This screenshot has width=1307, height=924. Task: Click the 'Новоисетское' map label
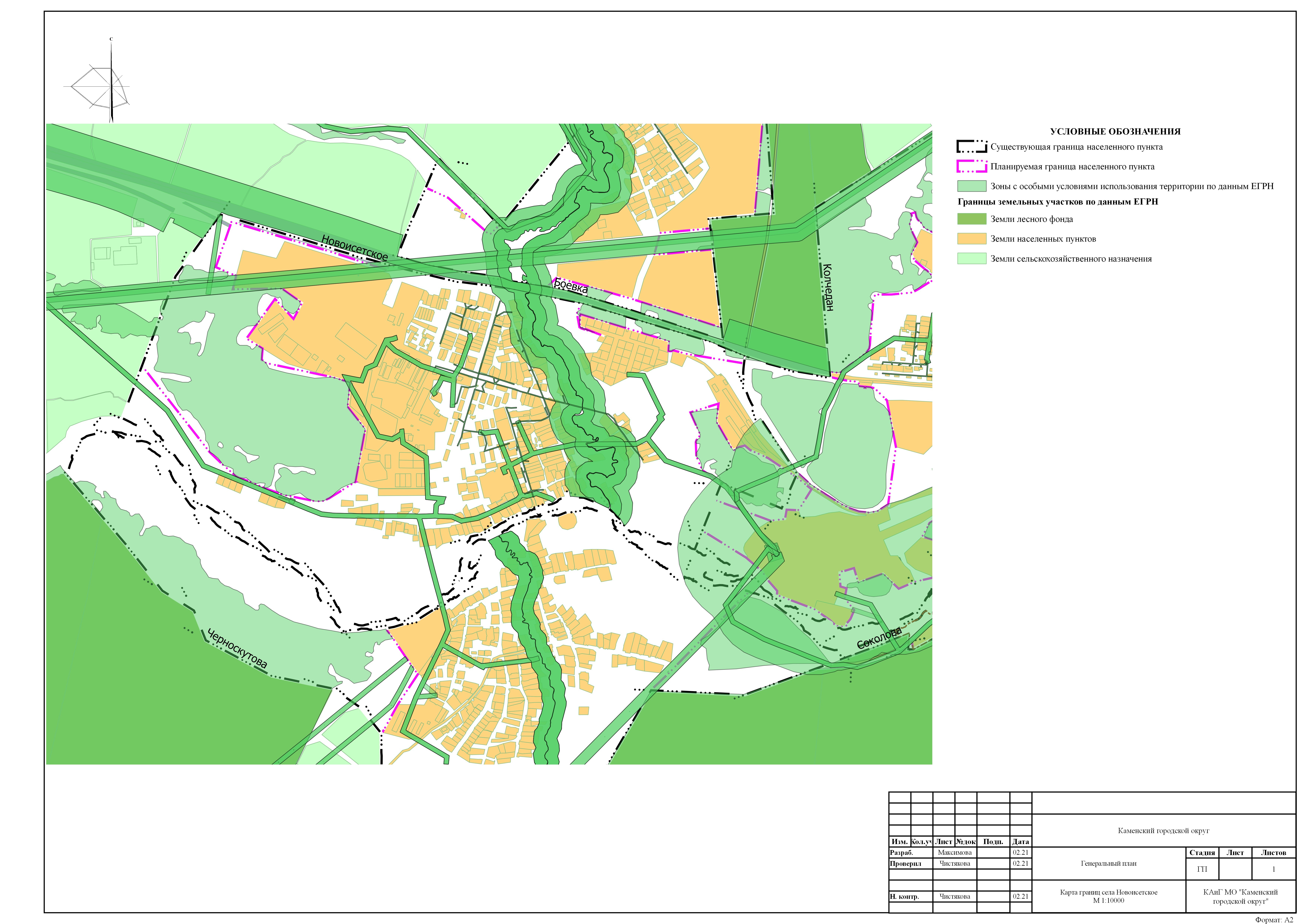(355, 248)
